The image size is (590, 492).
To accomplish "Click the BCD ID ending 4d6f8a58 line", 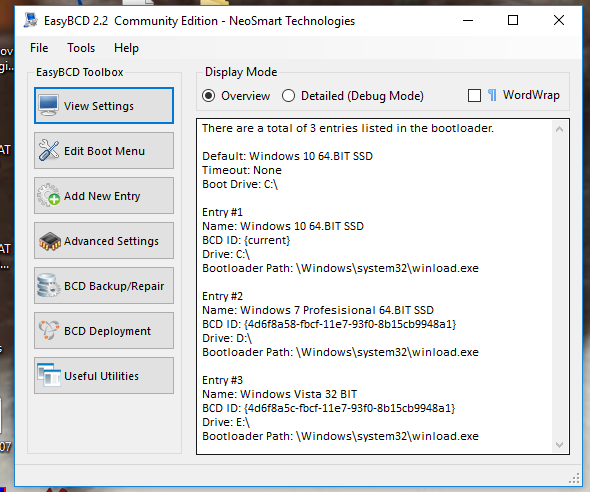I will click(329, 324).
